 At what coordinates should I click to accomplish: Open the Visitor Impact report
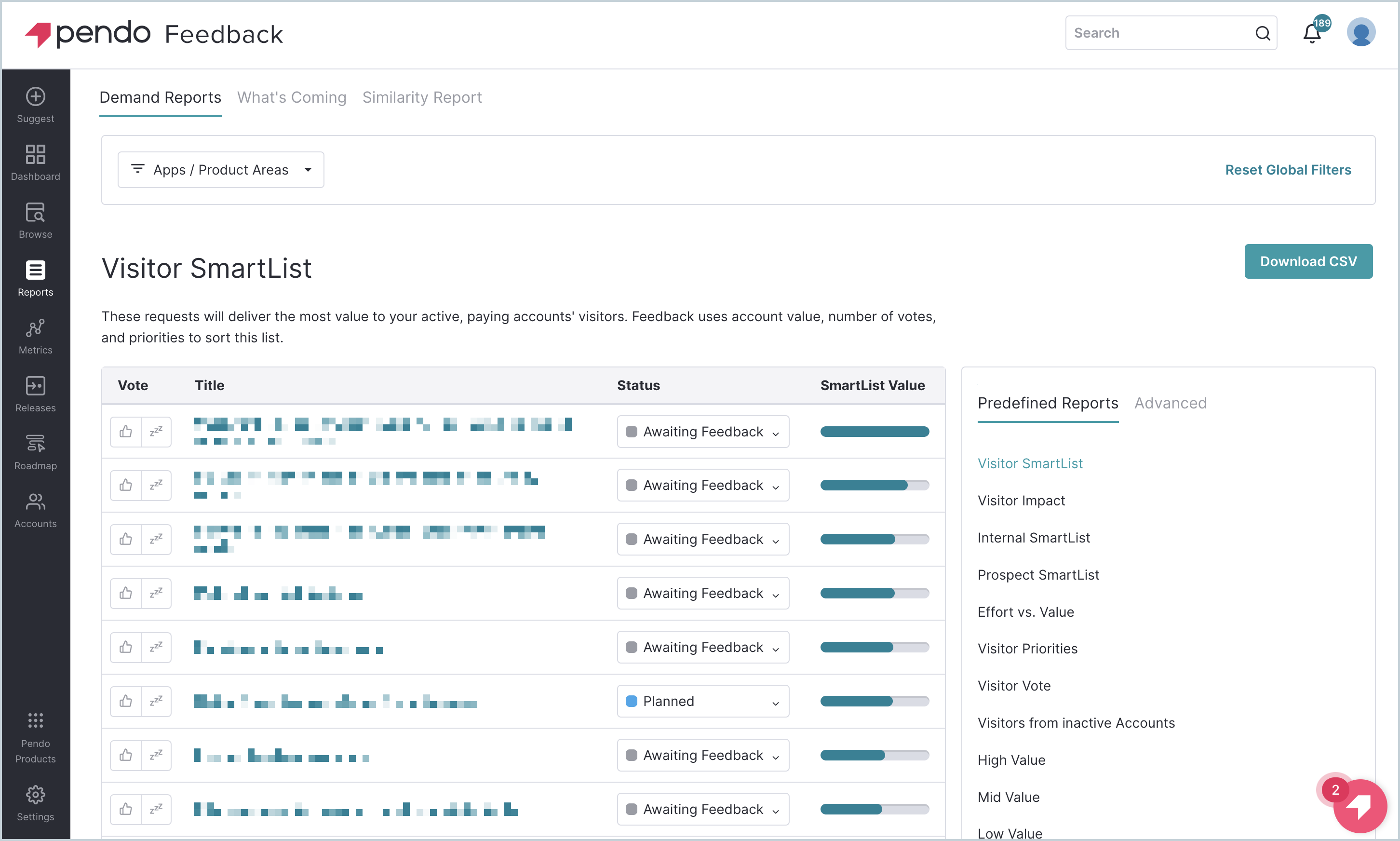pyautogui.click(x=1021, y=501)
